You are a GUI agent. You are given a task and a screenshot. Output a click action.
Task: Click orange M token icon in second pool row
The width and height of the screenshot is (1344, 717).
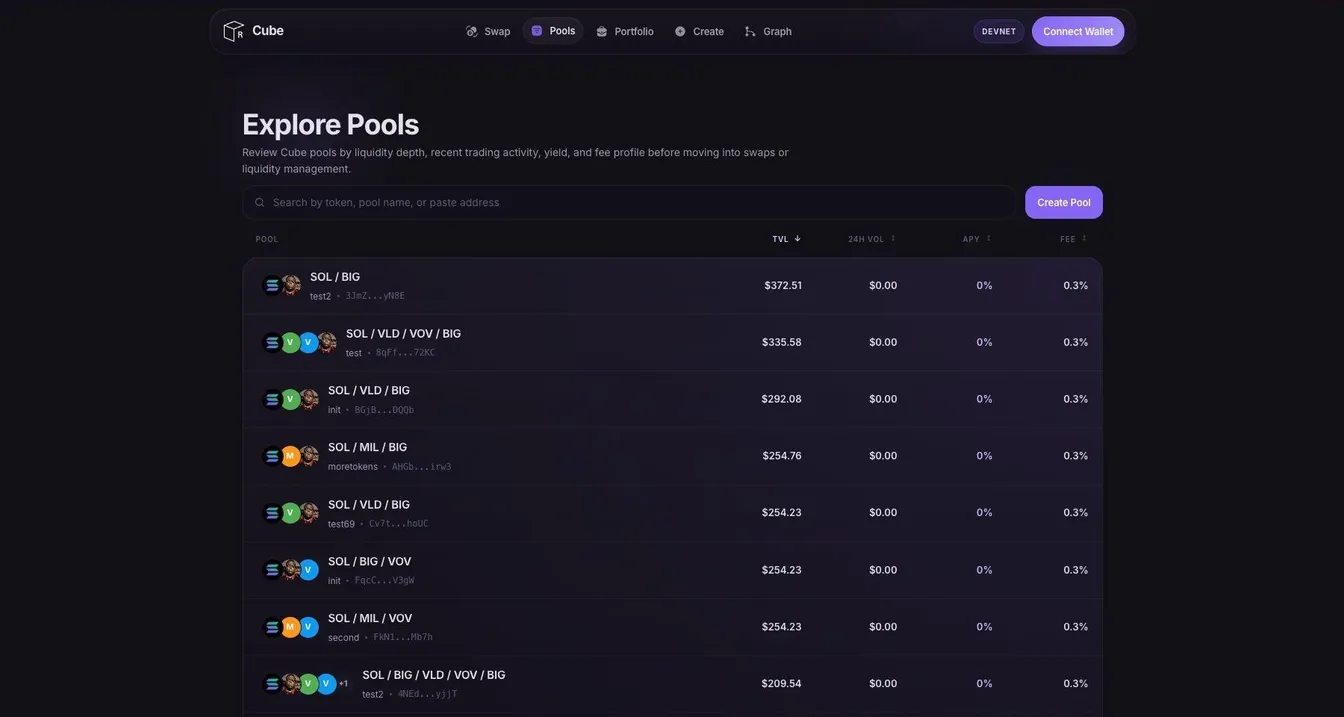[x=290, y=628]
